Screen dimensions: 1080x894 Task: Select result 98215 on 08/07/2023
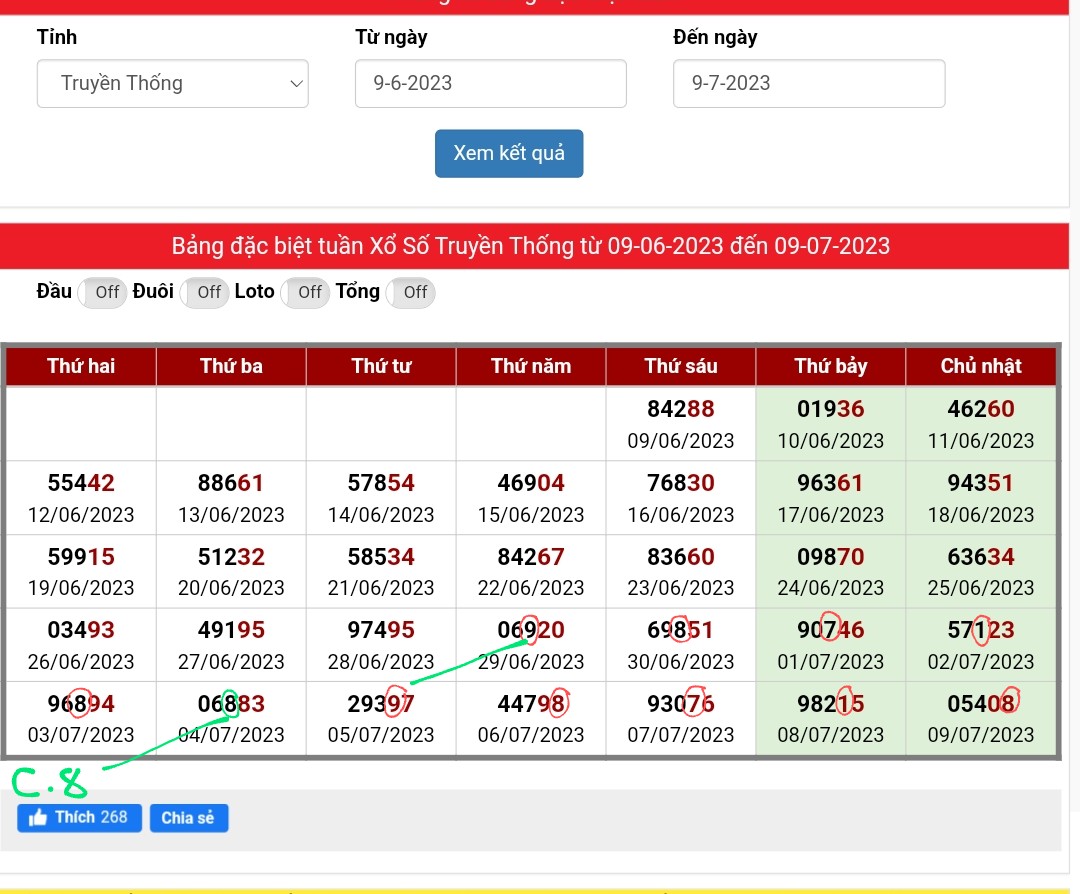coord(830,704)
